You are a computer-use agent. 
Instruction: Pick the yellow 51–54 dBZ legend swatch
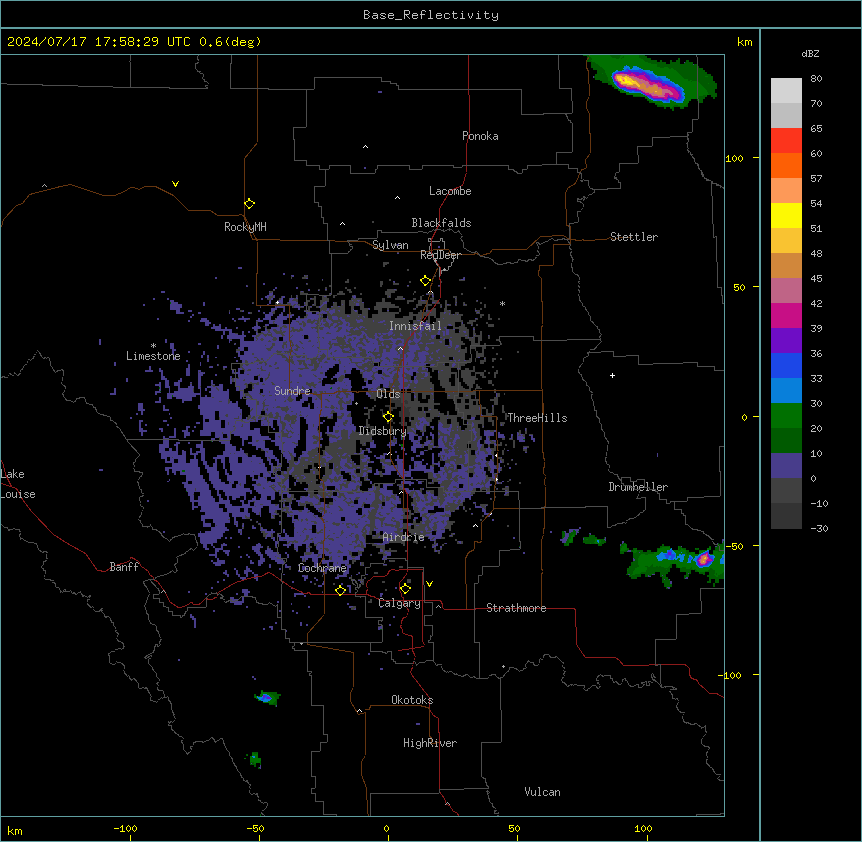pos(786,215)
